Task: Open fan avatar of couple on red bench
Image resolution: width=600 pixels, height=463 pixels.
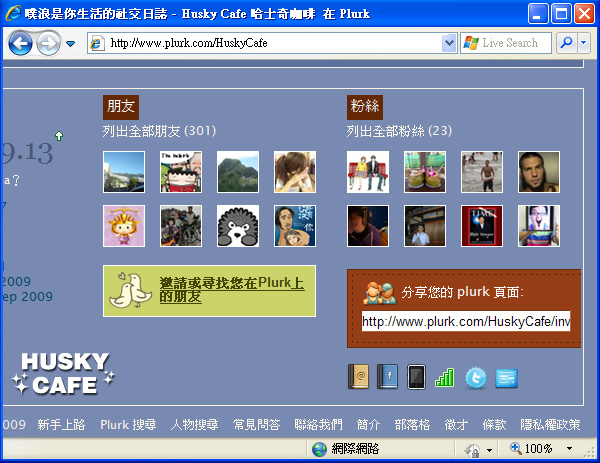Action: click(x=368, y=172)
